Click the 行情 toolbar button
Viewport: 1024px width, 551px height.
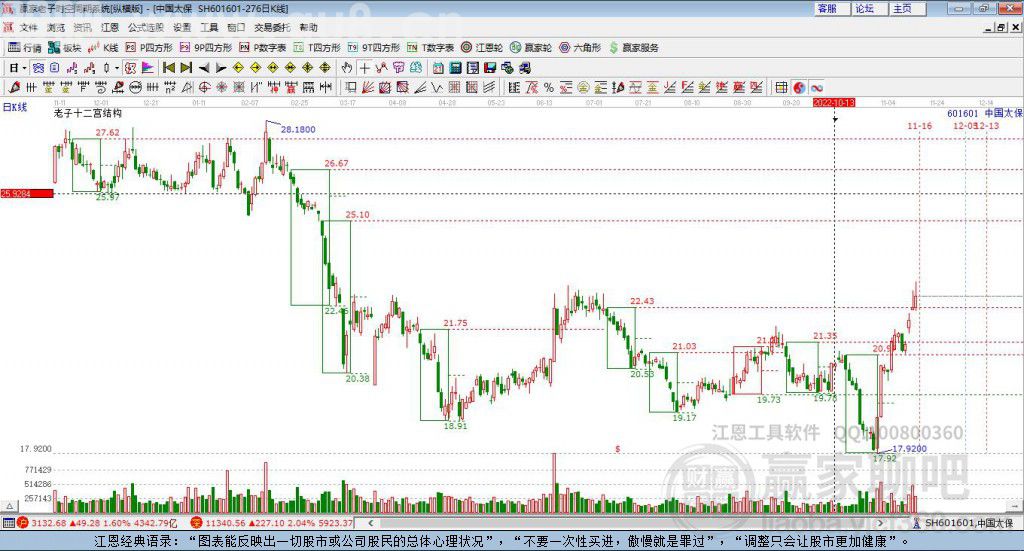tap(25, 48)
